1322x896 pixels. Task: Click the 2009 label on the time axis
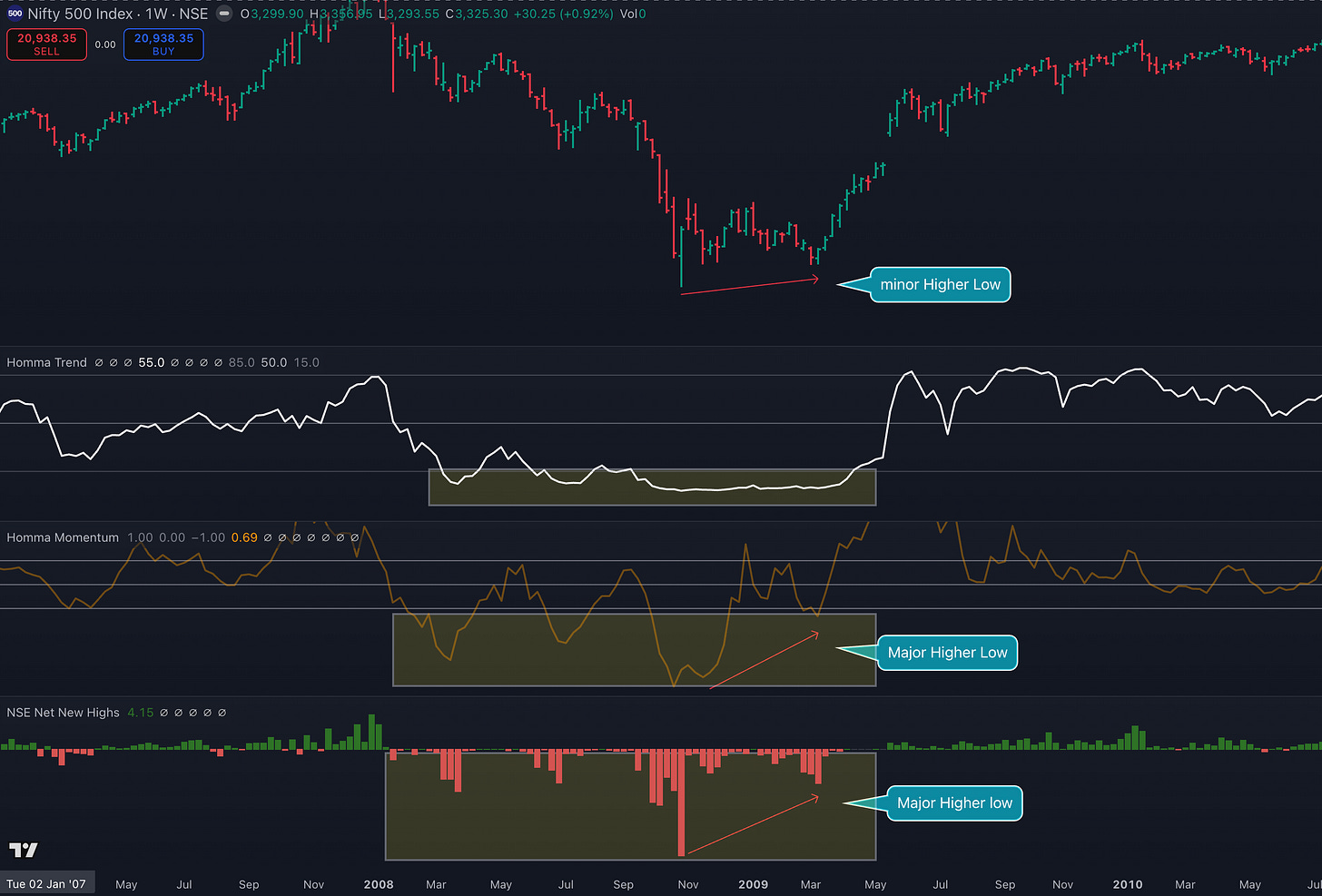coord(753,884)
